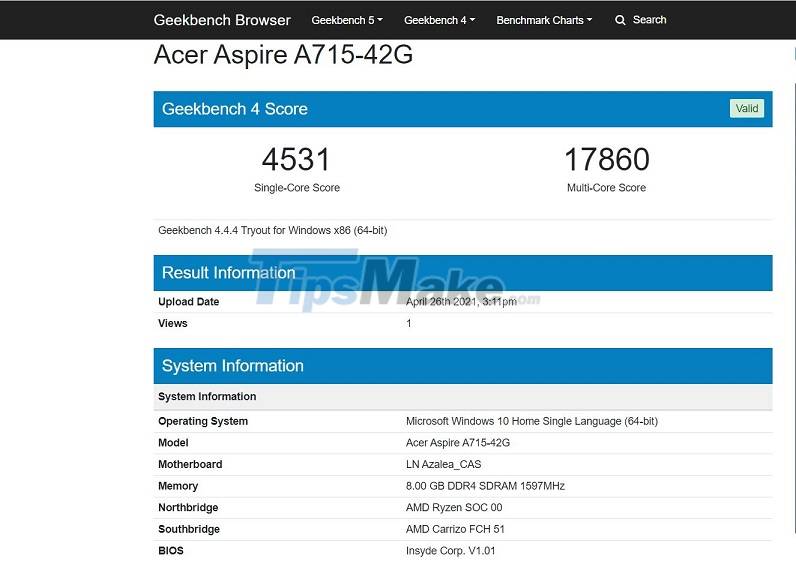
Task: Click the Geekbench 4 Score header
Action: tap(463, 109)
